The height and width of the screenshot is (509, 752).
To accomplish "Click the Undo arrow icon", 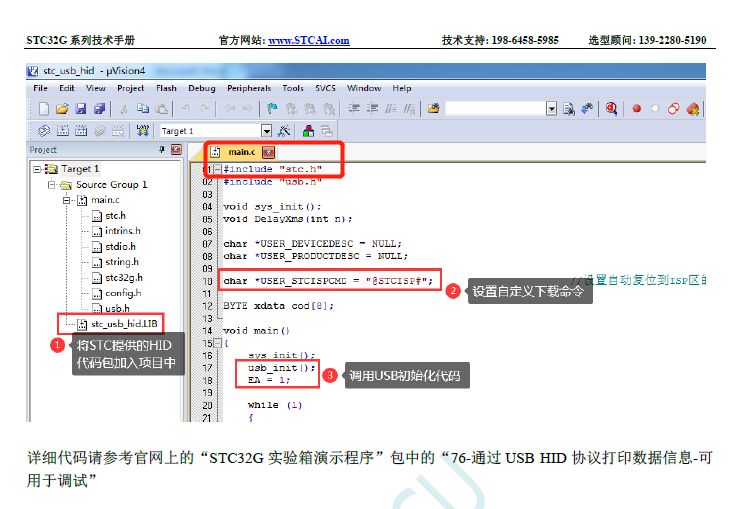I will click(x=186, y=109).
